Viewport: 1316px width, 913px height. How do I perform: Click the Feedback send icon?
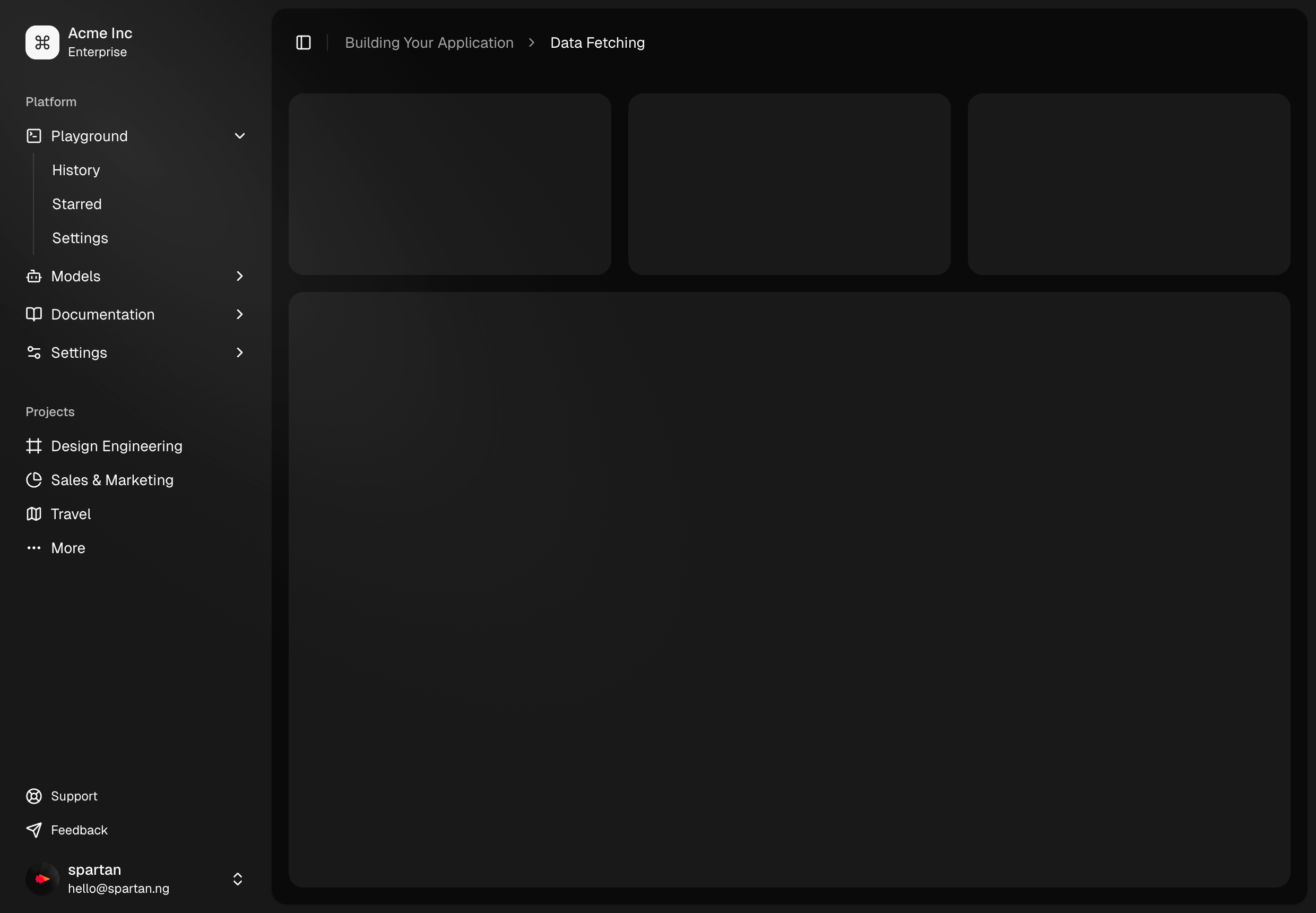(x=34, y=829)
